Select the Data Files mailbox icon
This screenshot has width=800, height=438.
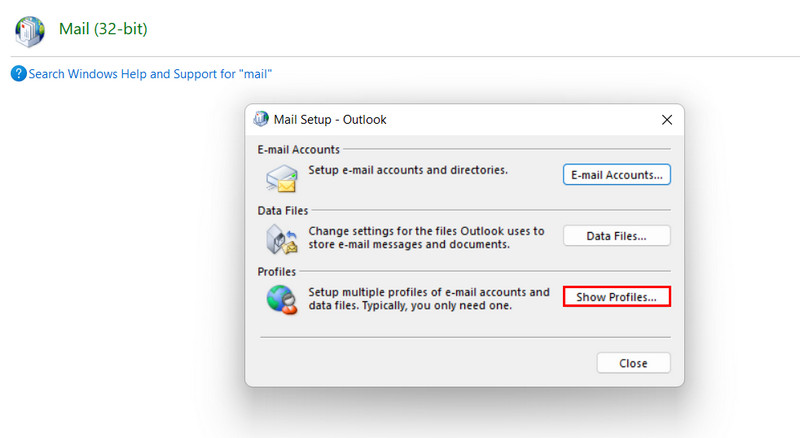point(282,239)
